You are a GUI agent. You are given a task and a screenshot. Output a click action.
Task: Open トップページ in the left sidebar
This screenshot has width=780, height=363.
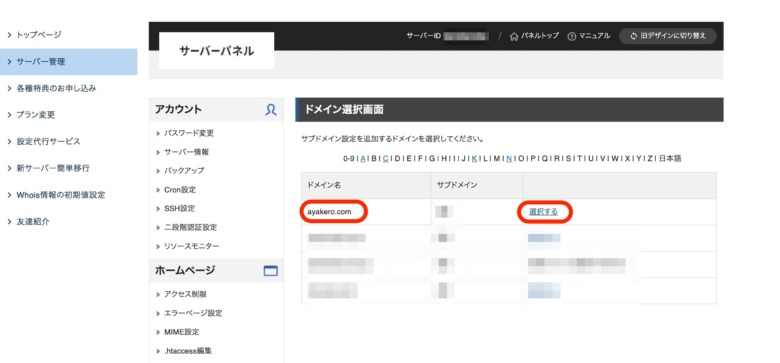coord(39,35)
